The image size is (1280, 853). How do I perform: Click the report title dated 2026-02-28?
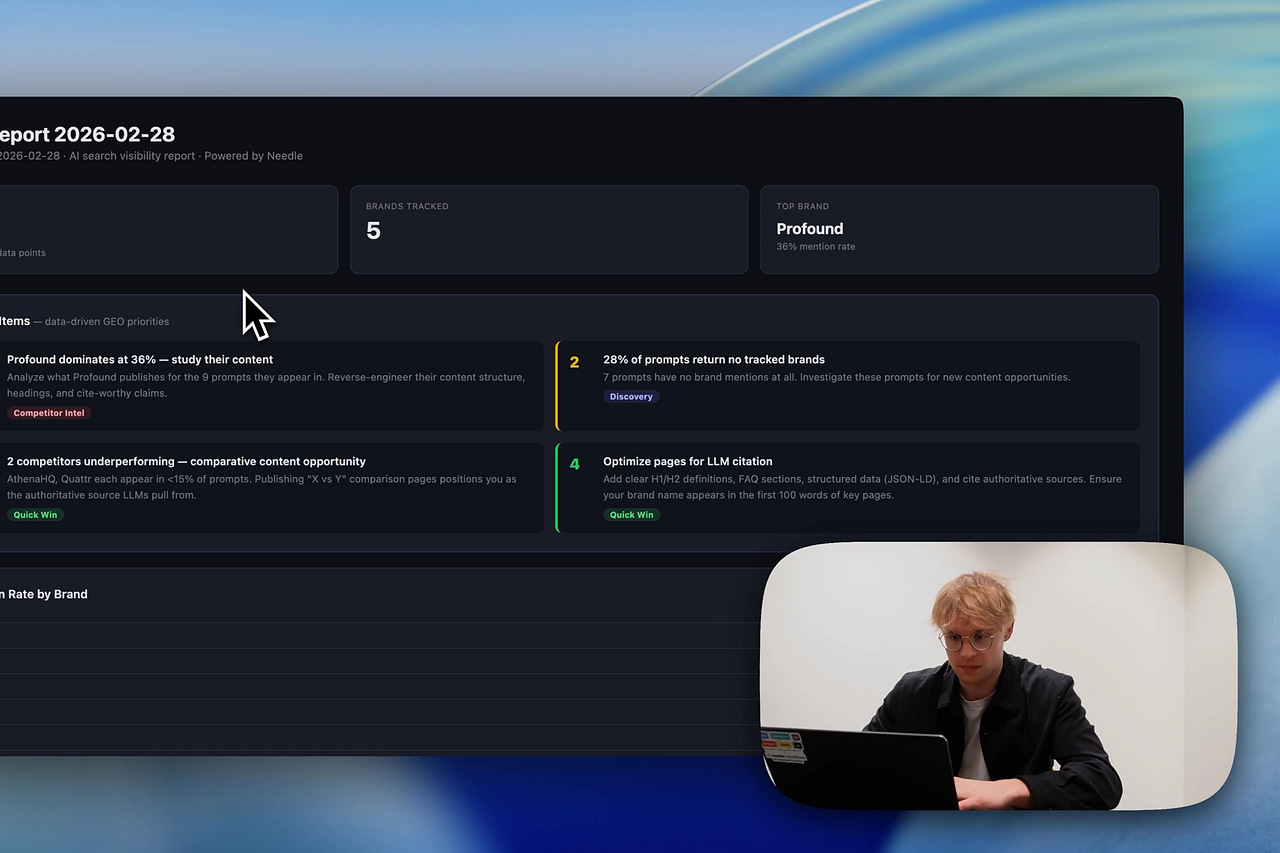point(87,134)
